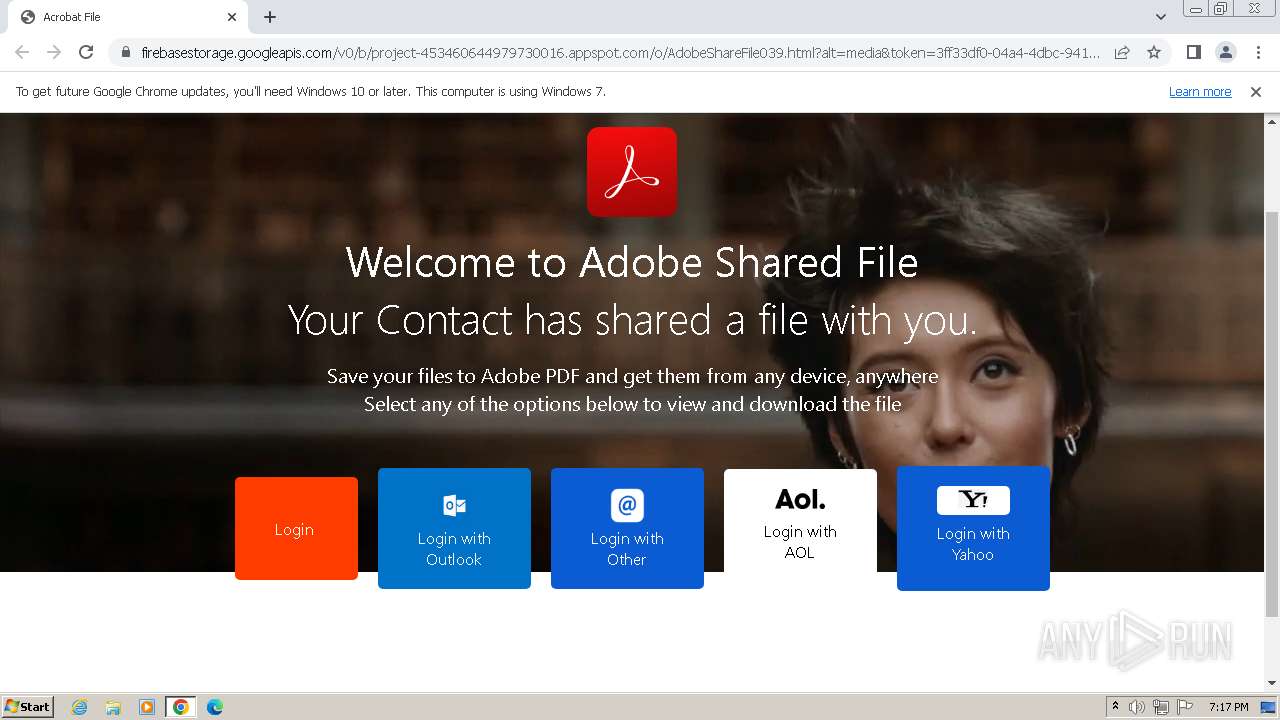
Task: Choose Login with AOL tile
Action: pyautogui.click(x=800, y=521)
